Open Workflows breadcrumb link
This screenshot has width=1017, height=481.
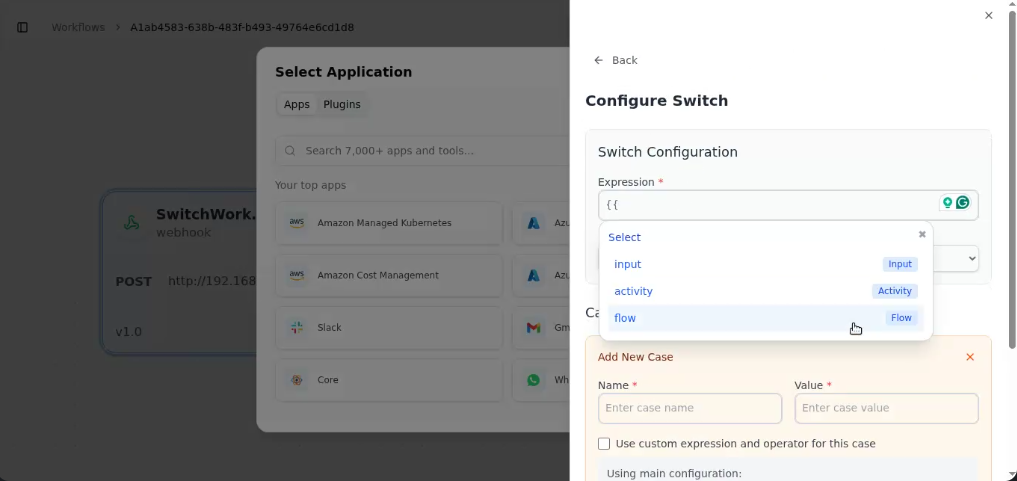click(78, 27)
